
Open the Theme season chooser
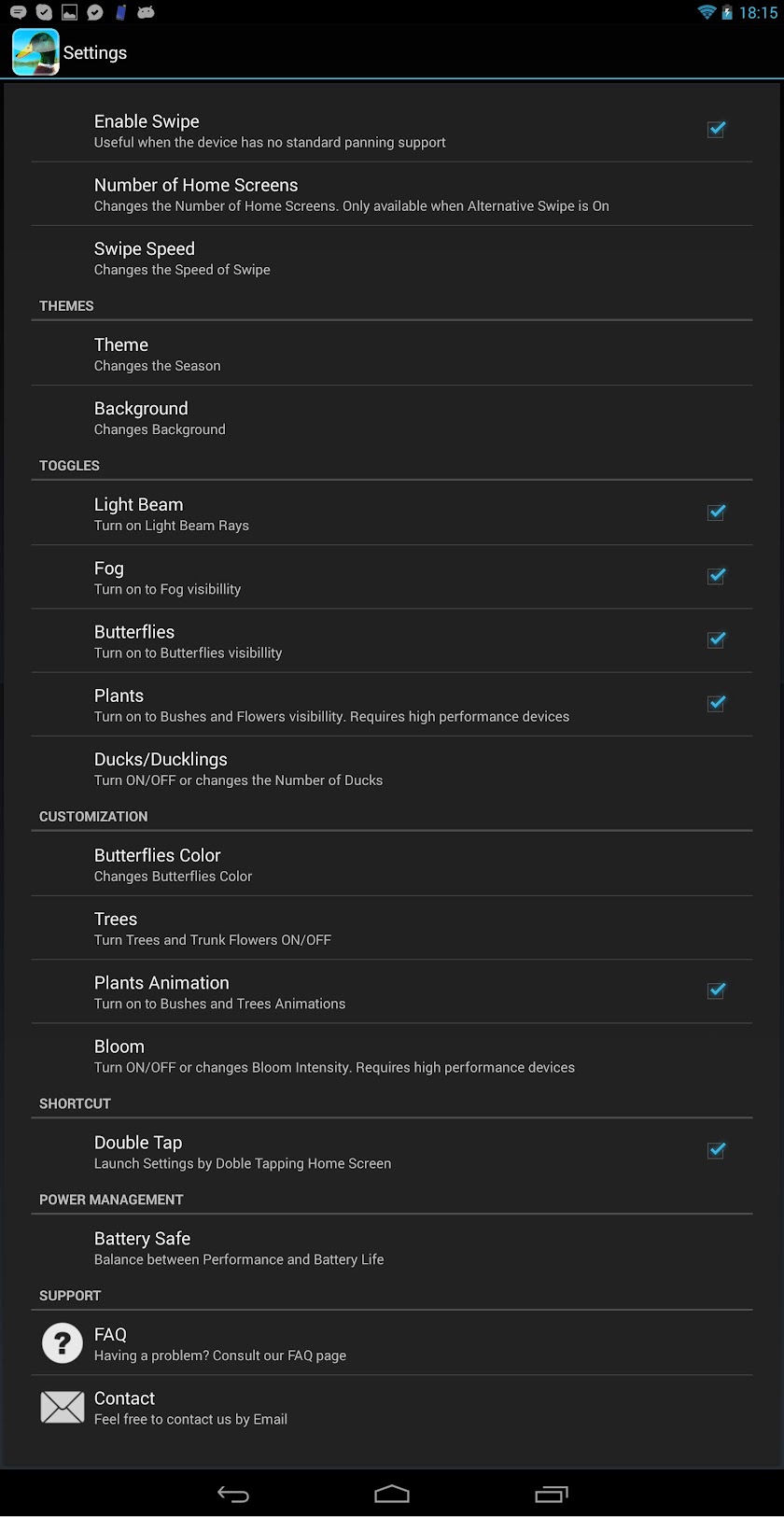pyautogui.click(x=392, y=354)
